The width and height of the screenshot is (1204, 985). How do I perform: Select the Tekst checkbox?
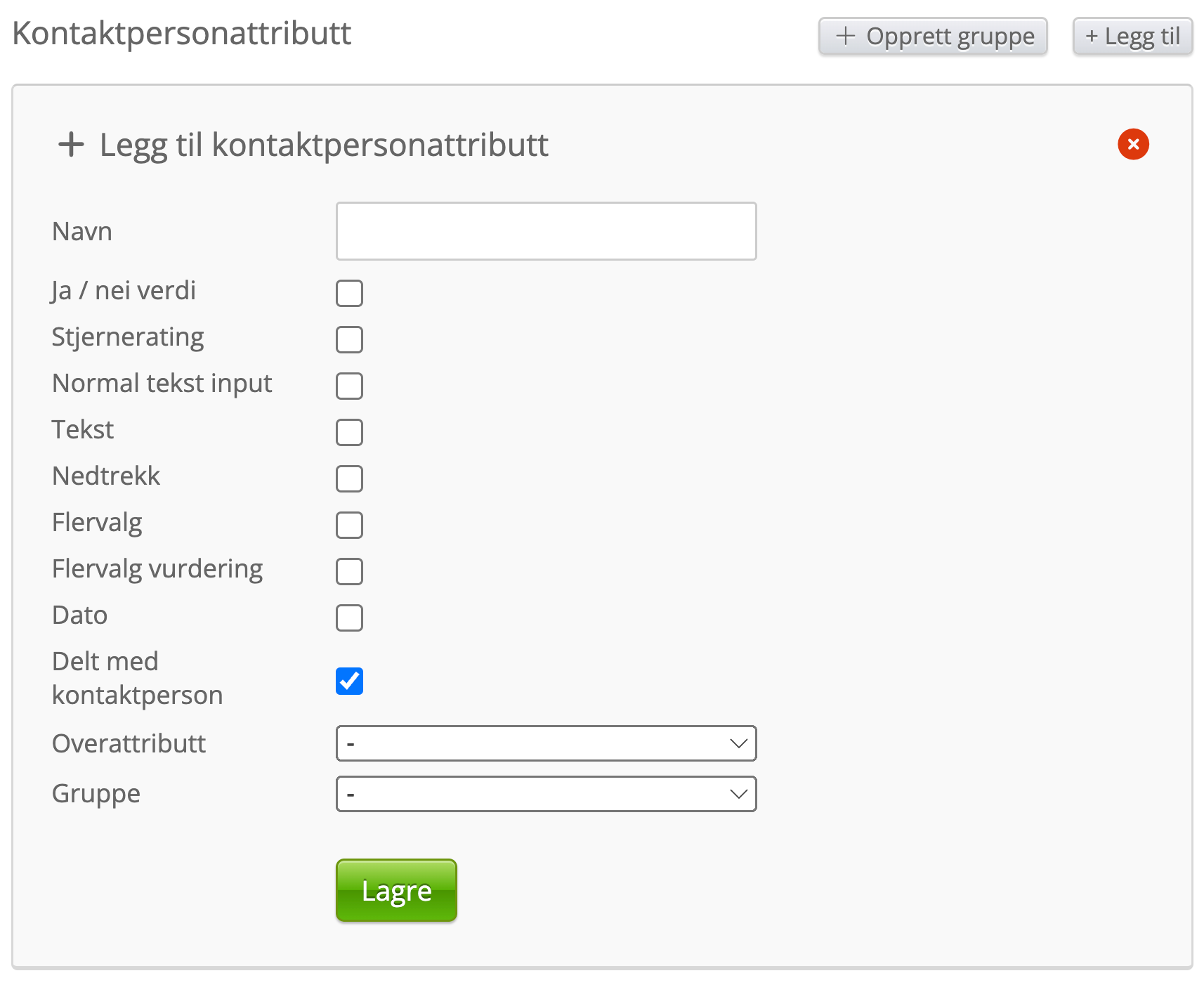pos(349,432)
